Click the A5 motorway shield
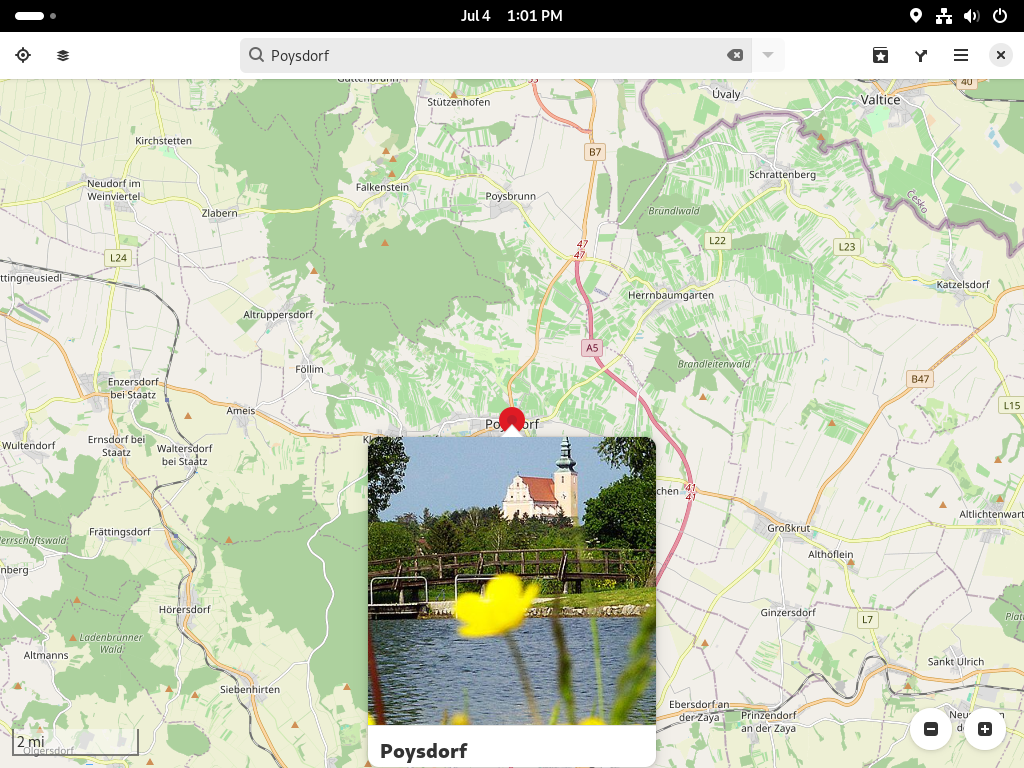This screenshot has height=768, width=1024. pyautogui.click(x=592, y=348)
